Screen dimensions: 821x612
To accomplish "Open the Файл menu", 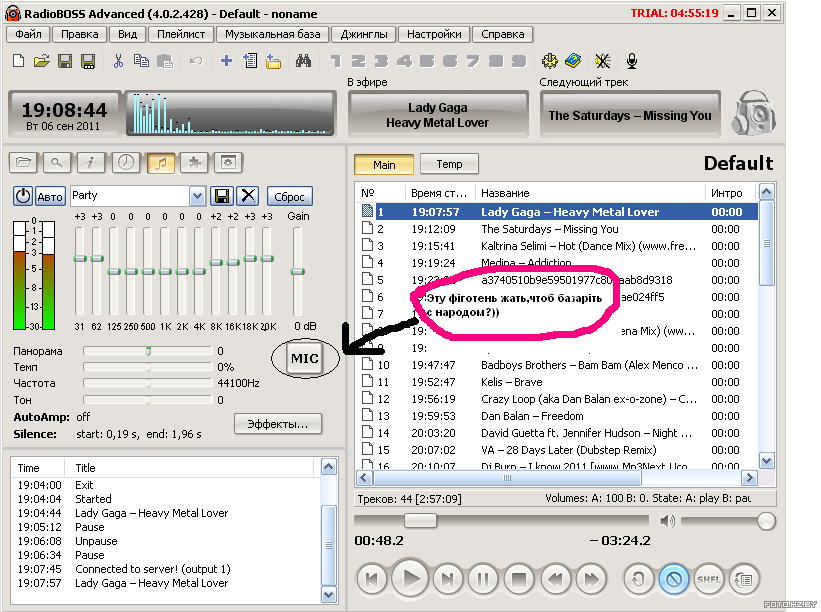I will [x=28, y=35].
